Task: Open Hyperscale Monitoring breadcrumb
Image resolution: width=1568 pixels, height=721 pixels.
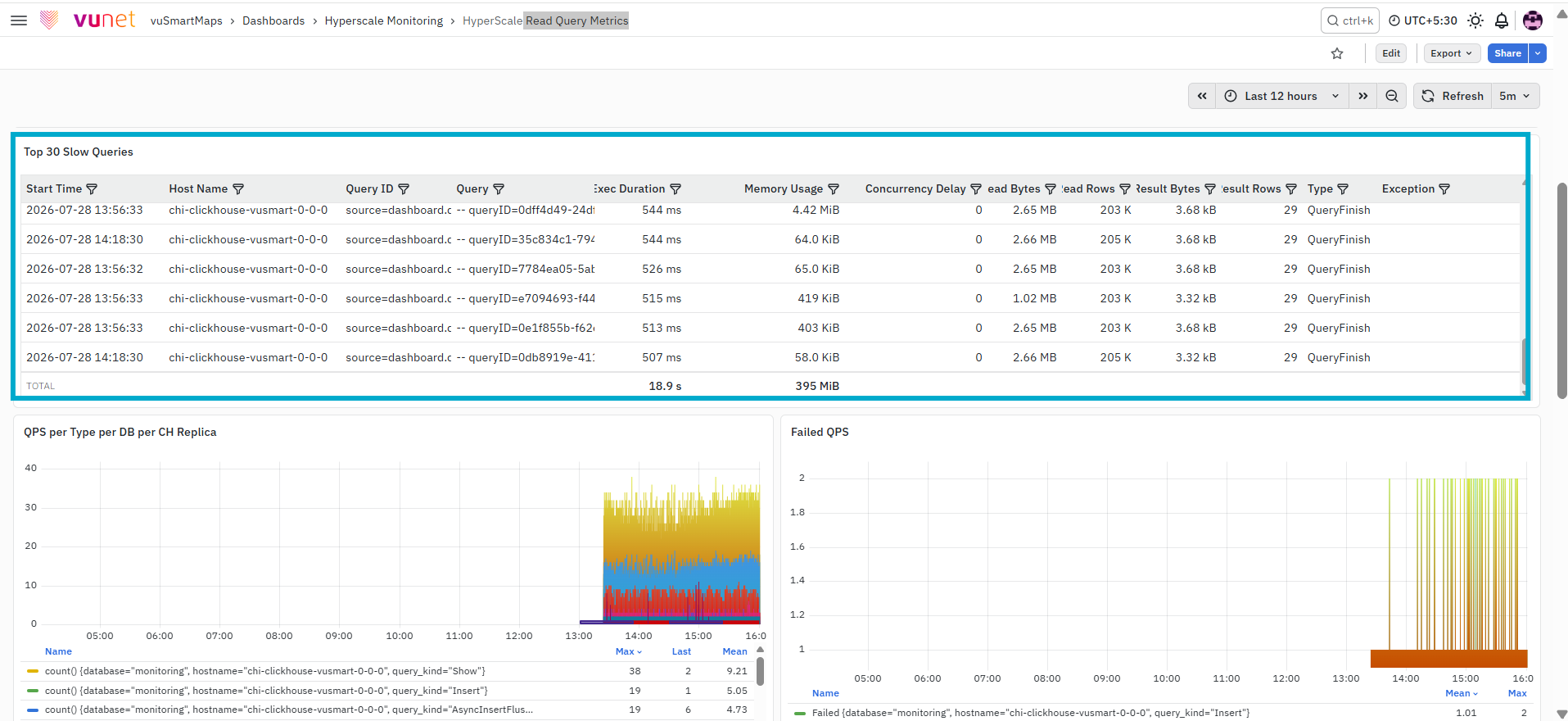Action: (x=384, y=20)
